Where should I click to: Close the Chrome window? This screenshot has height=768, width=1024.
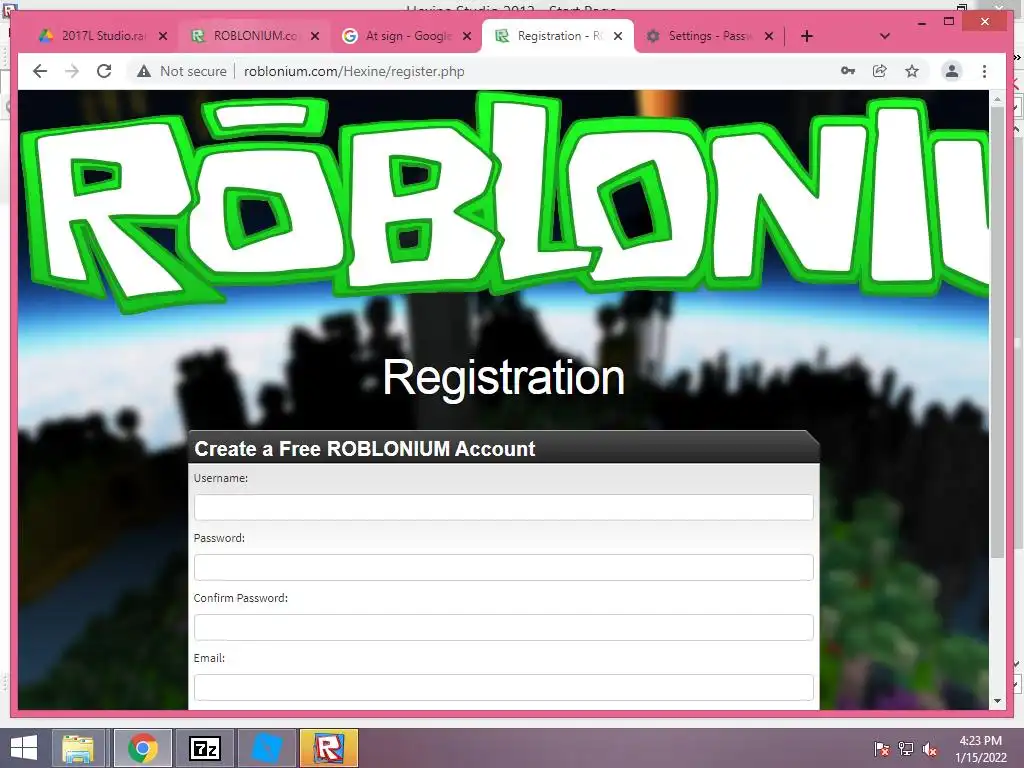click(x=985, y=22)
